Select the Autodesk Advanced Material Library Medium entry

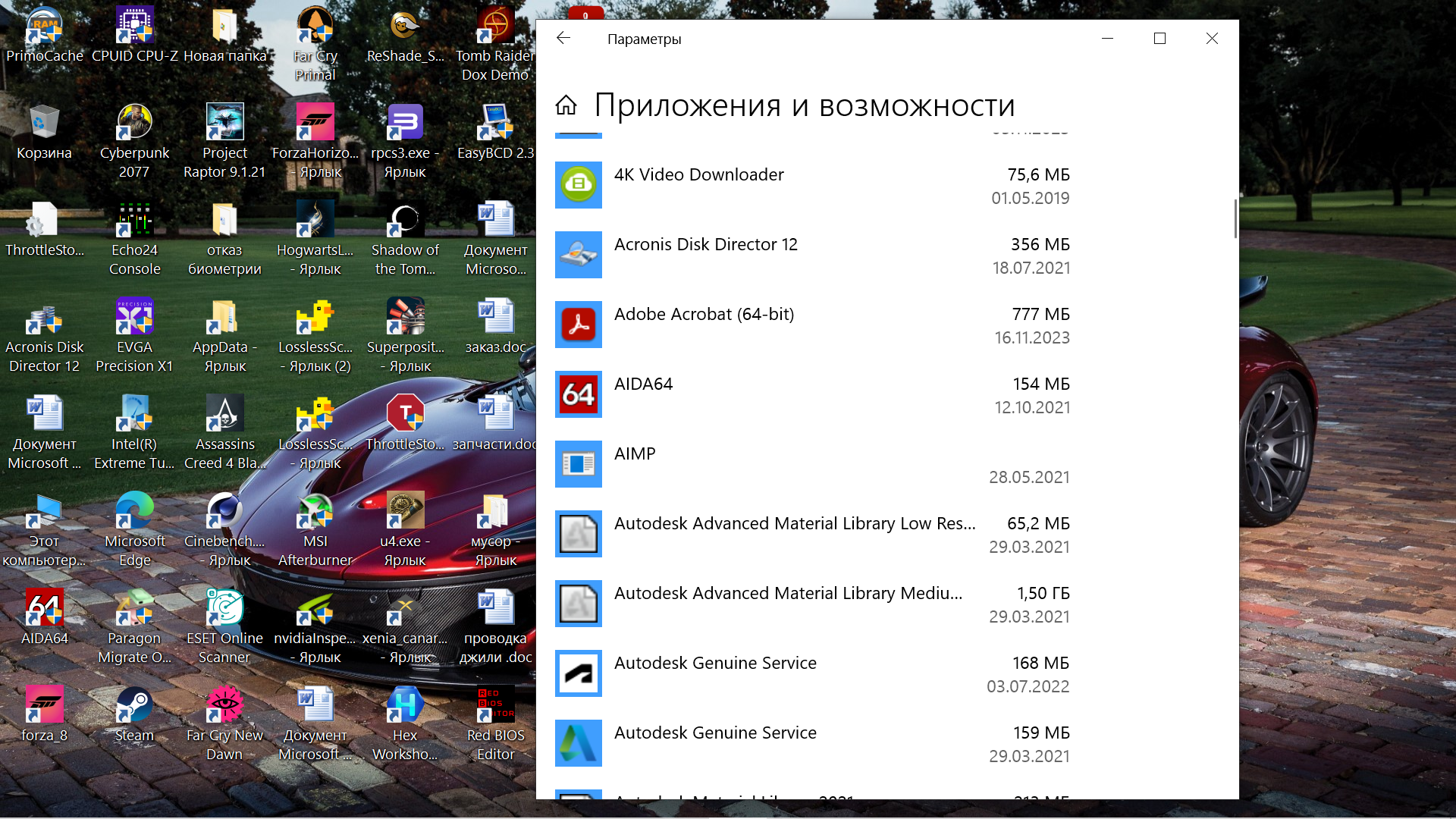tap(788, 594)
